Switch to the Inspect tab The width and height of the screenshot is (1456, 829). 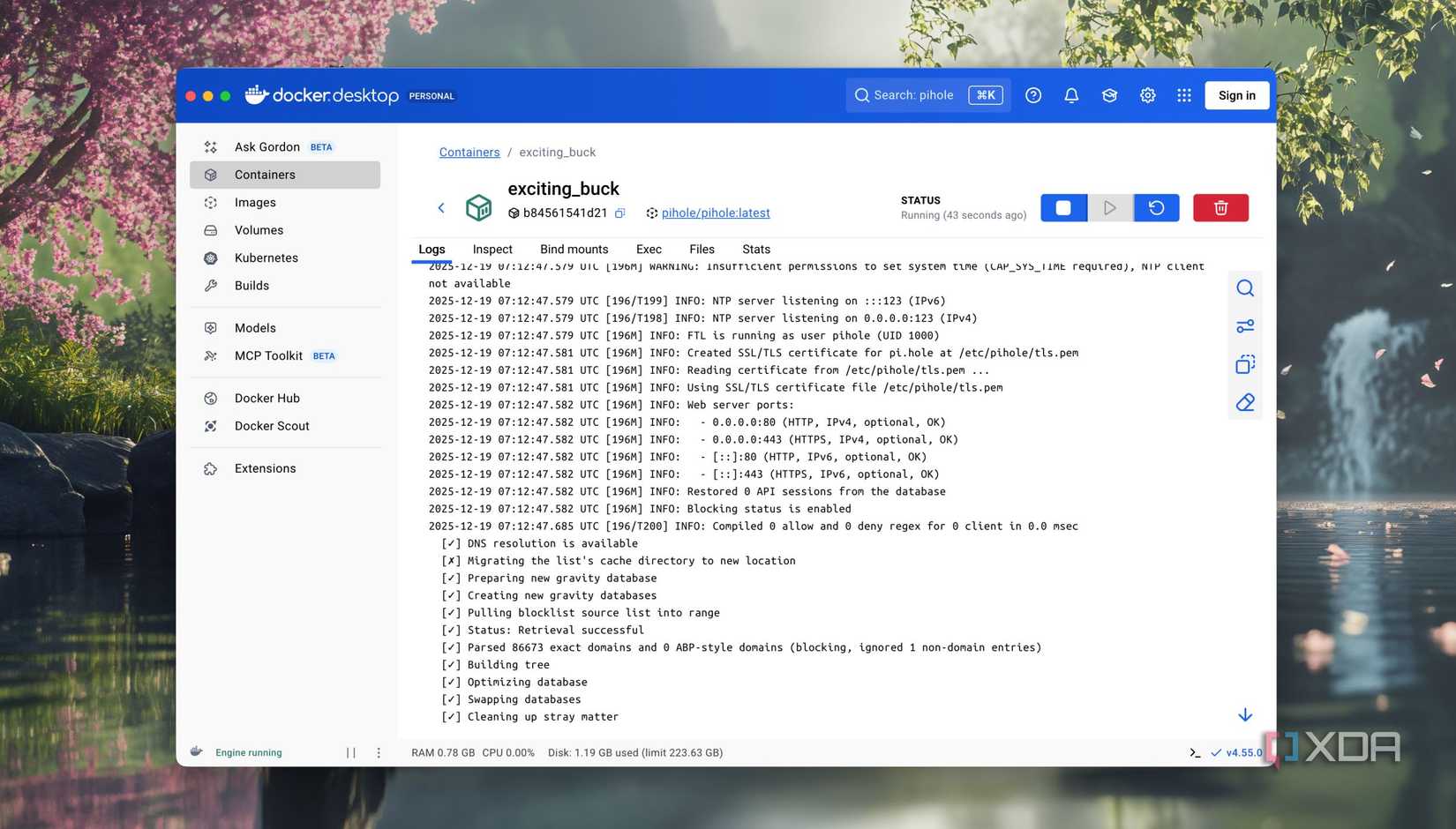pos(492,250)
